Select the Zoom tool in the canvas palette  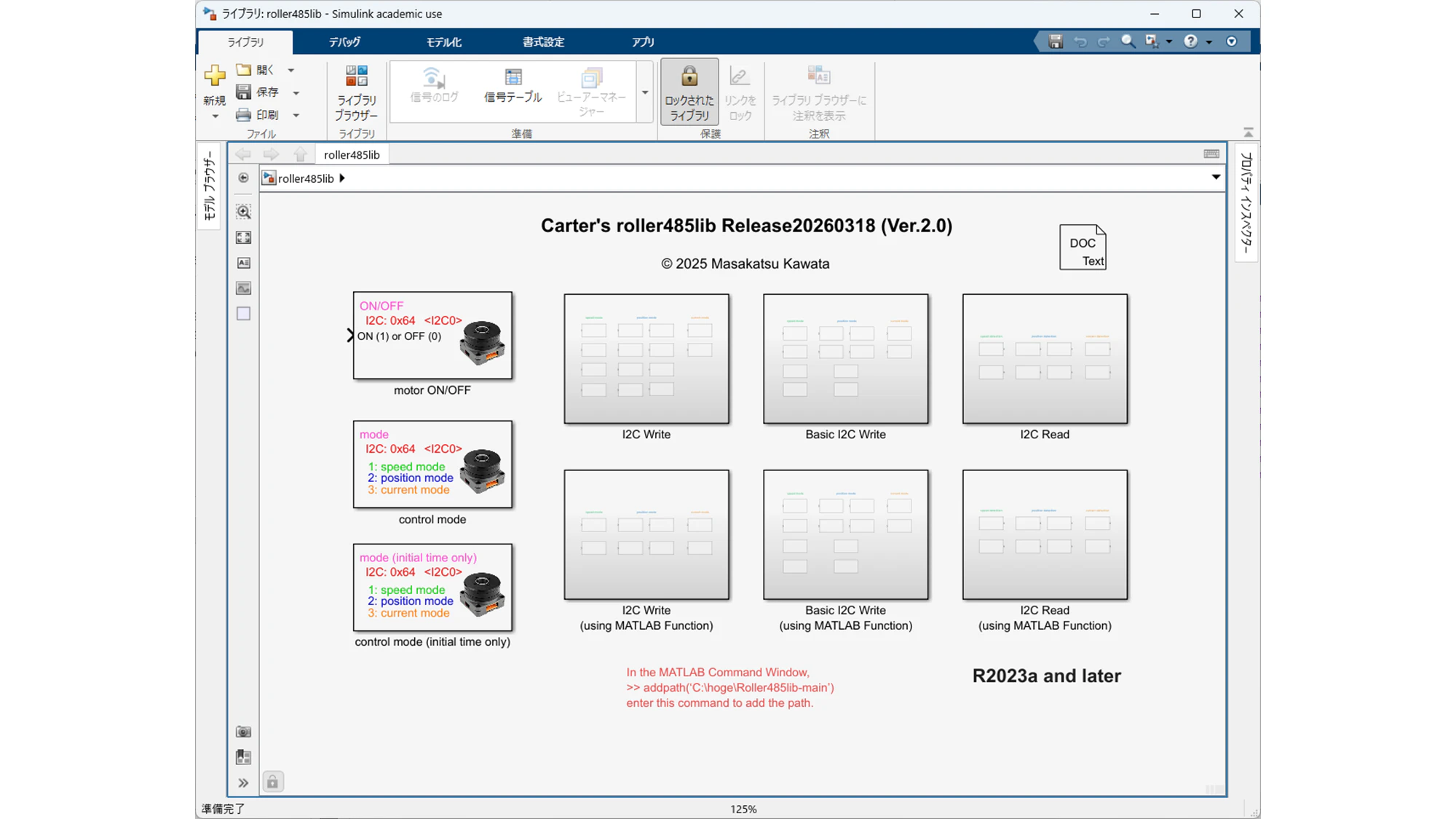point(243,212)
